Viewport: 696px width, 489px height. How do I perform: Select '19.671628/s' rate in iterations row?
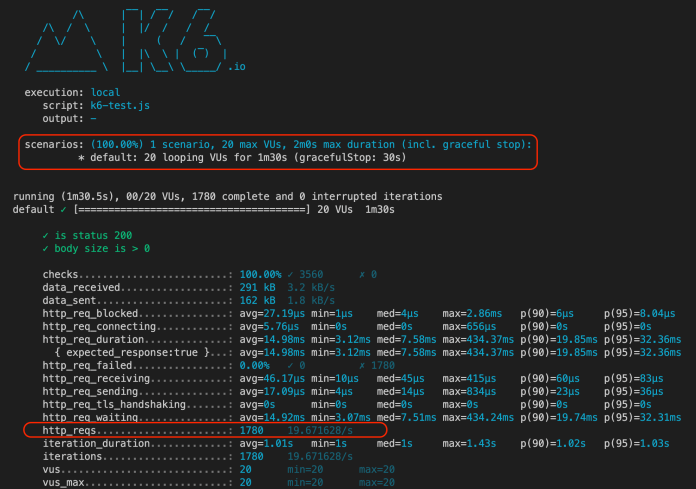pyautogui.click(x=320, y=457)
